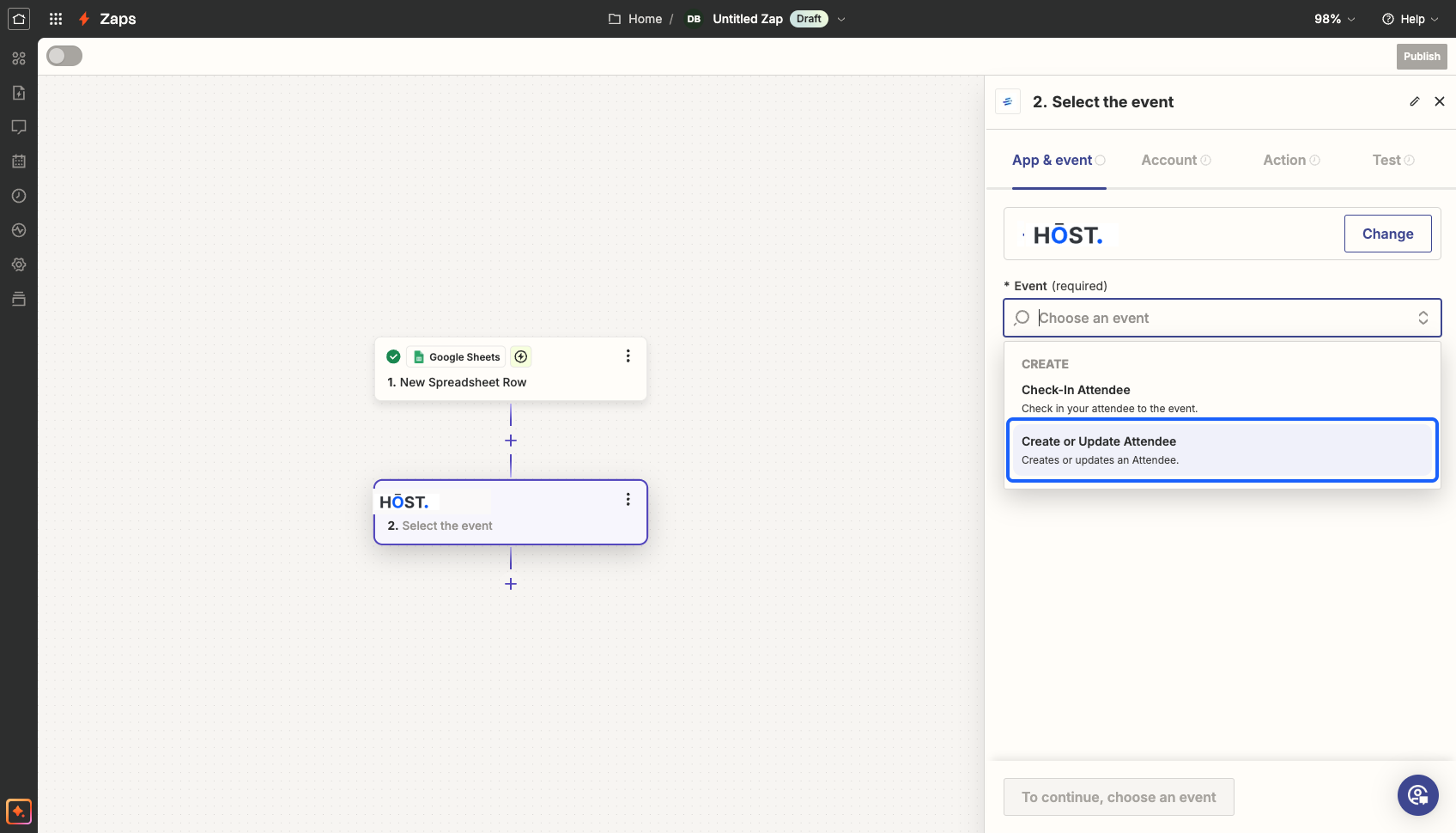The image size is (1456, 833).
Task: Open the activity status icon in sidebar
Action: (x=19, y=230)
